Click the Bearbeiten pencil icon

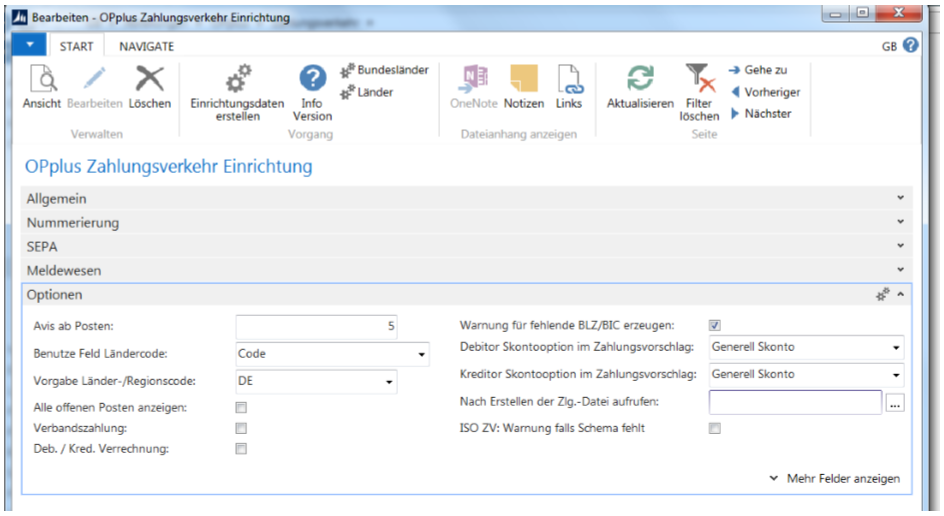point(95,79)
